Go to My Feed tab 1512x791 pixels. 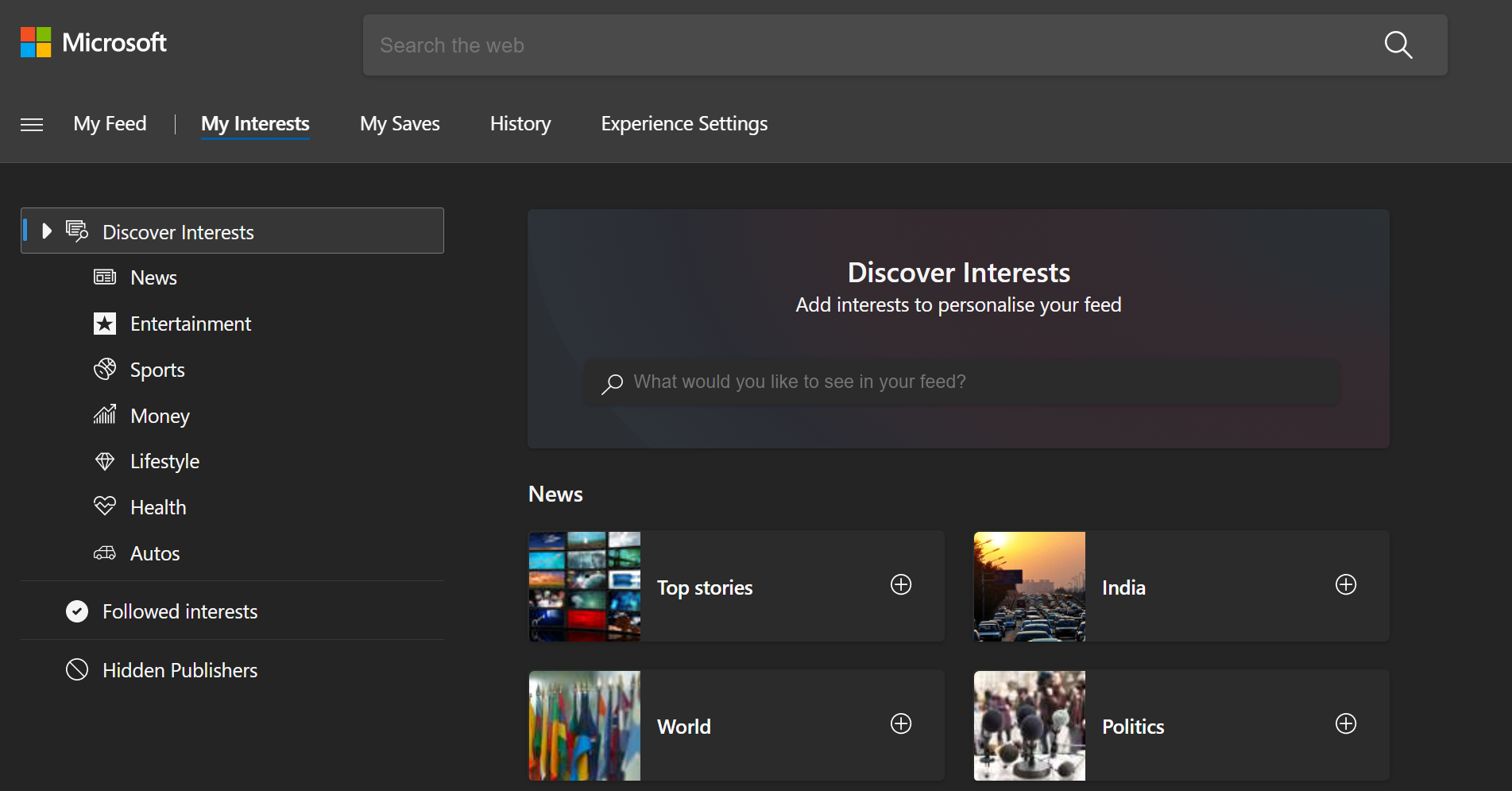tap(110, 124)
